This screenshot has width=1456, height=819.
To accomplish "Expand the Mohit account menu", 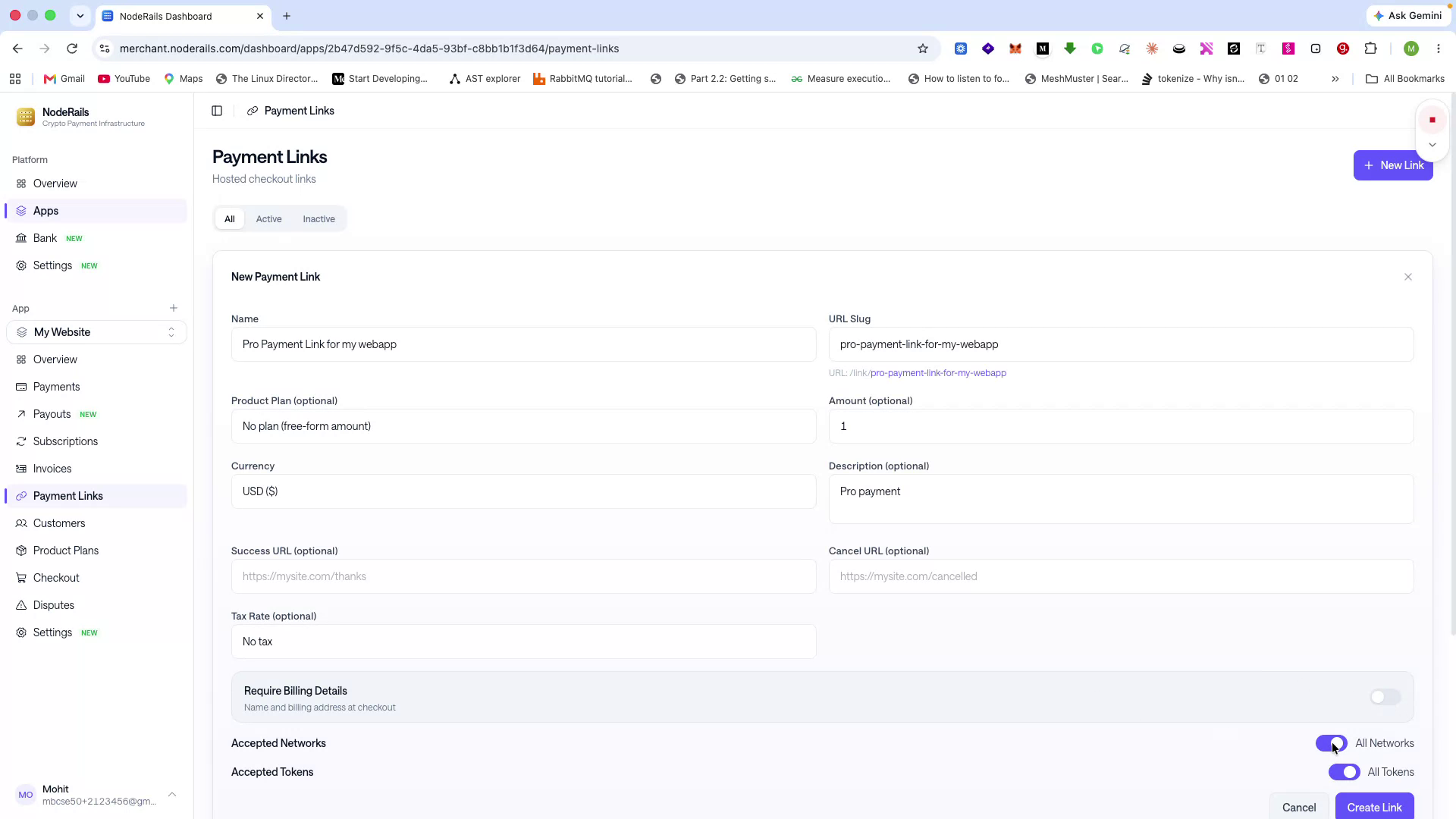I will 96,795.
